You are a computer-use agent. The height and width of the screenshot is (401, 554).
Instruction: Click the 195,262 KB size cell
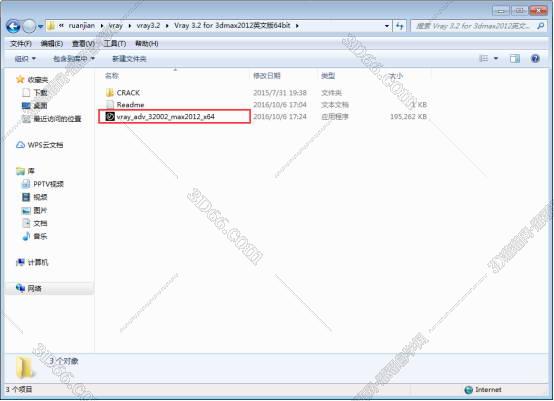(408, 116)
